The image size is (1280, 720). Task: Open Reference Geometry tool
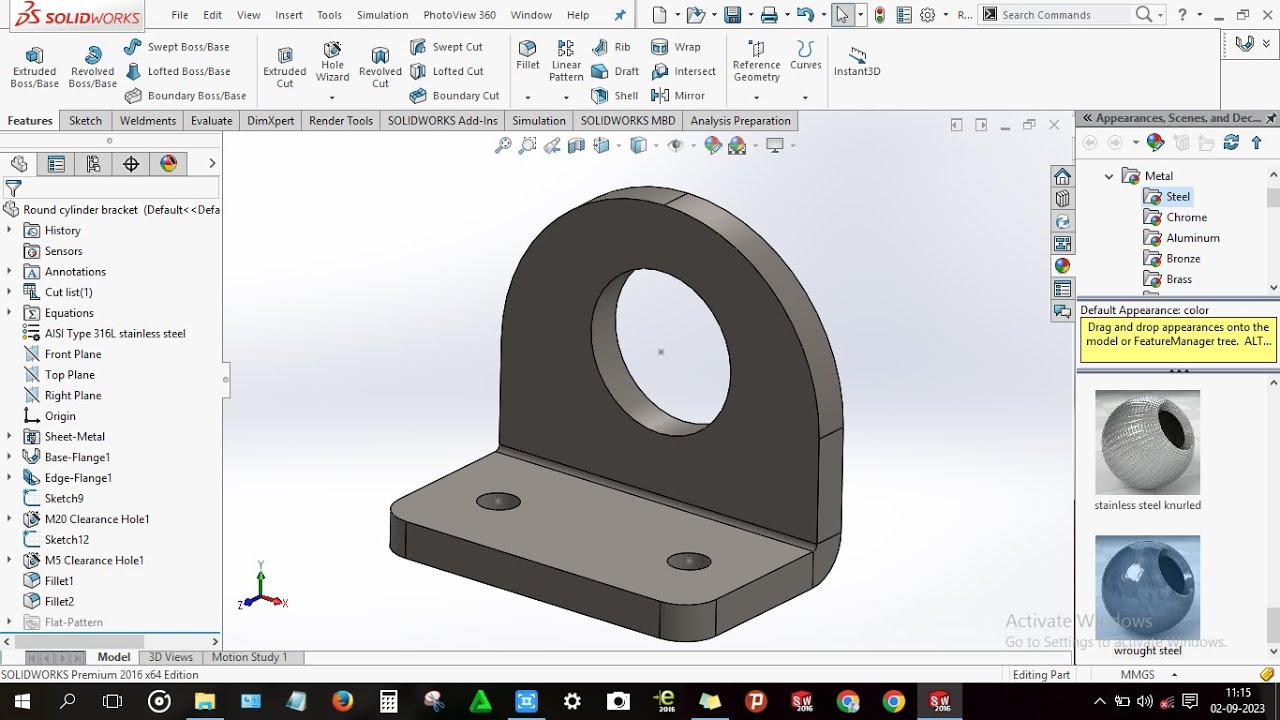[x=756, y=62]
